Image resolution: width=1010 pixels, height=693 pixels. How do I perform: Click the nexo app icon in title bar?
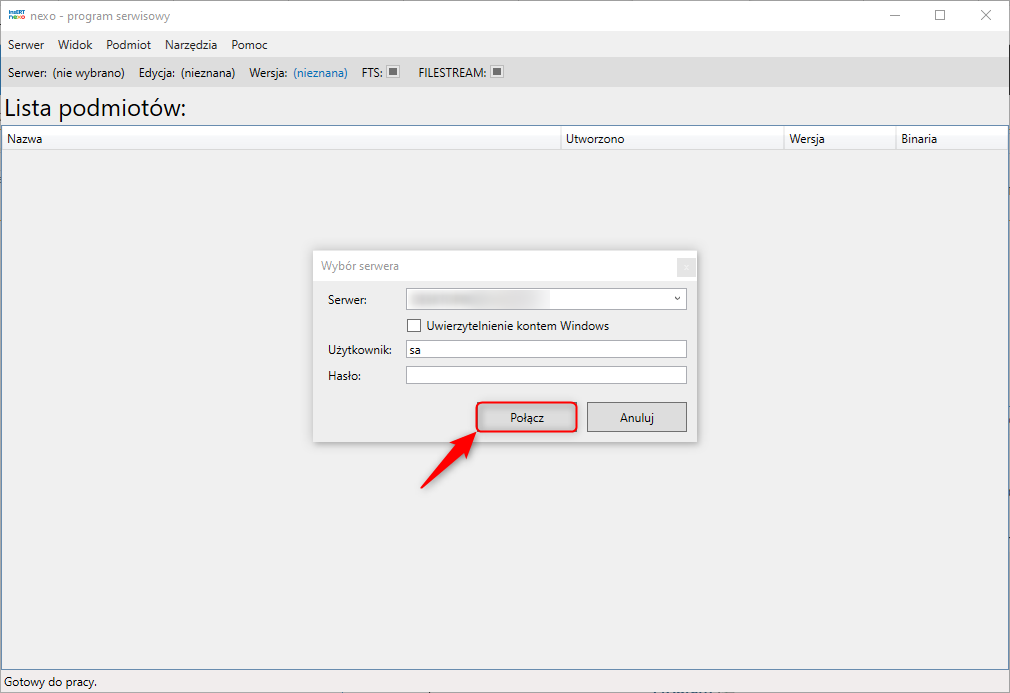pyautogui.click(x=17, y=15)
